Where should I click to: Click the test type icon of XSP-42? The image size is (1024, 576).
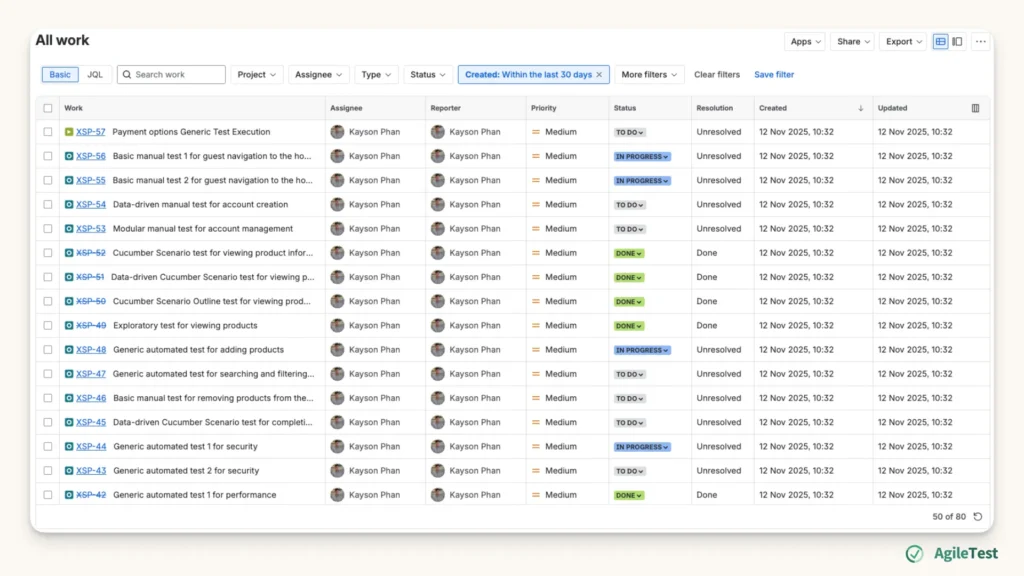click(x=69, y=495)
